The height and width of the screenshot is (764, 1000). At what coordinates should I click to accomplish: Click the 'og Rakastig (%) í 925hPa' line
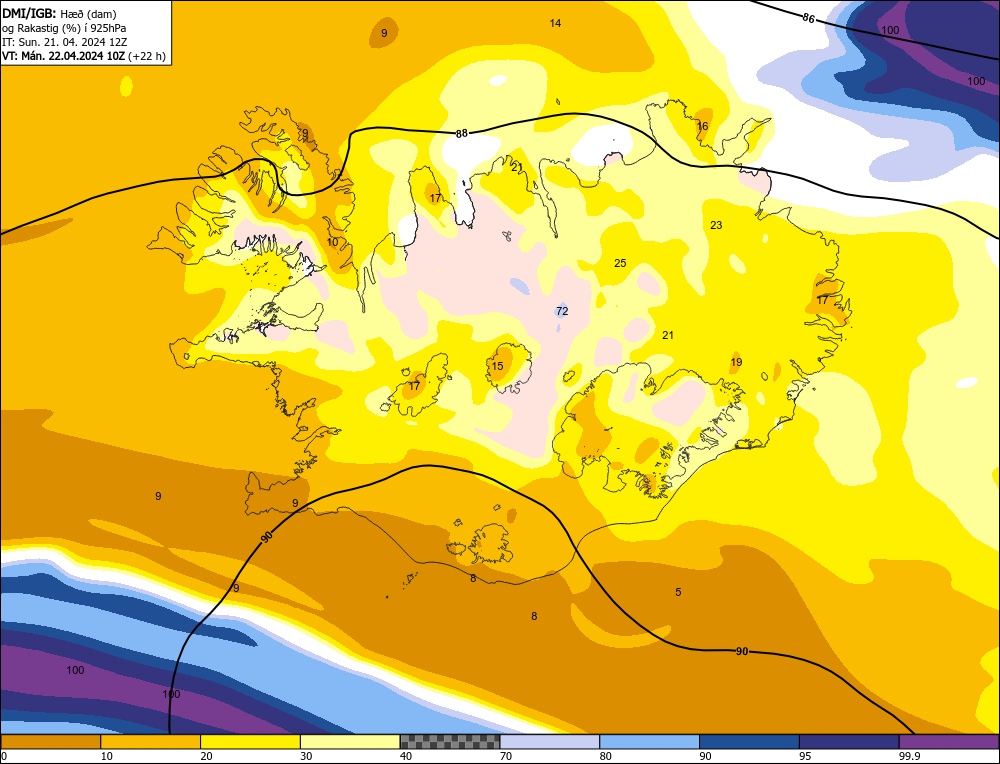64,28
